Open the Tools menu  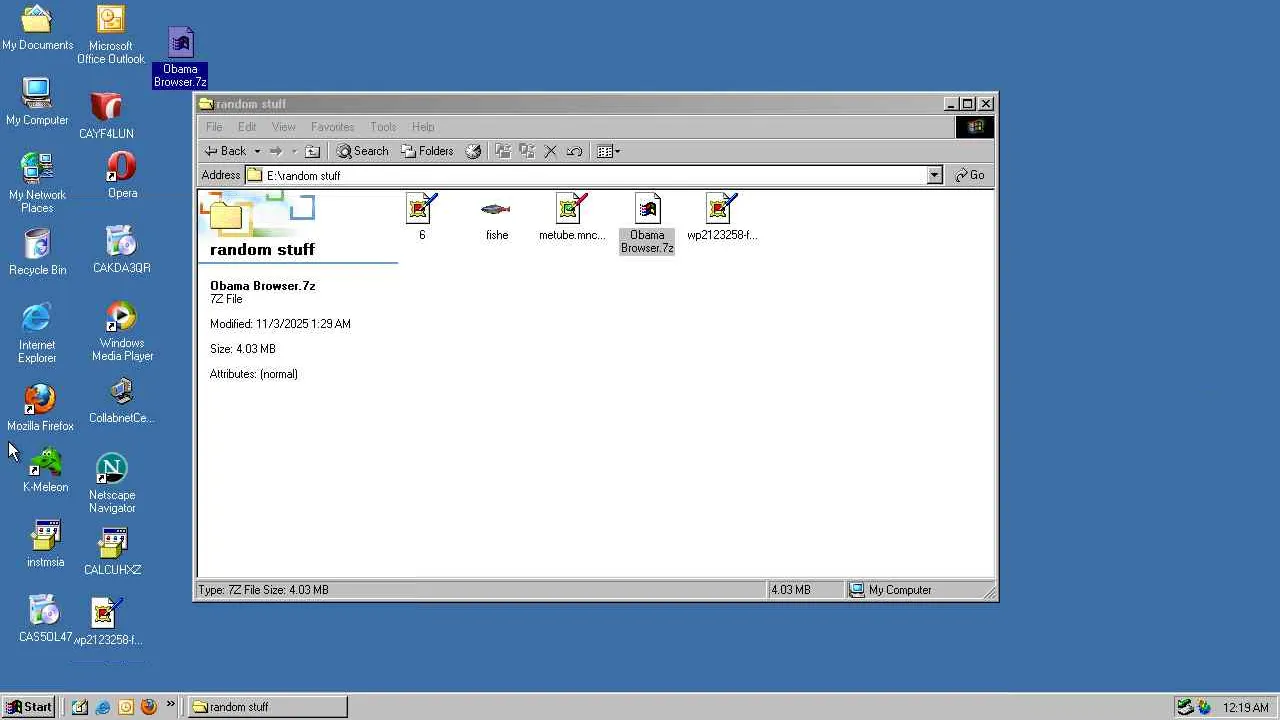pyautogui.click(x=383, y=127)
